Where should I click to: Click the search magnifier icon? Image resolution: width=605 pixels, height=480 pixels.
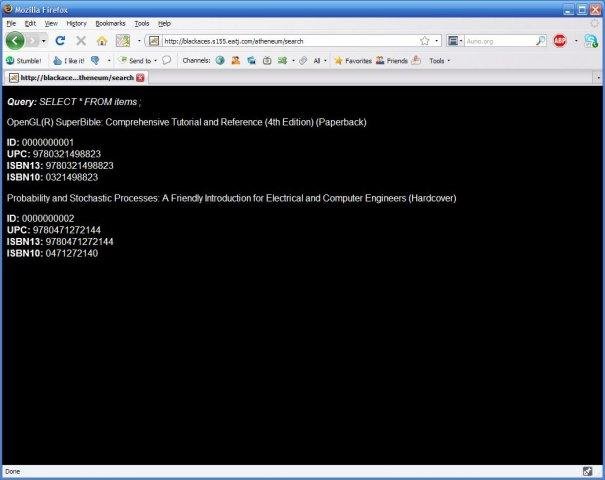[541, 41]
